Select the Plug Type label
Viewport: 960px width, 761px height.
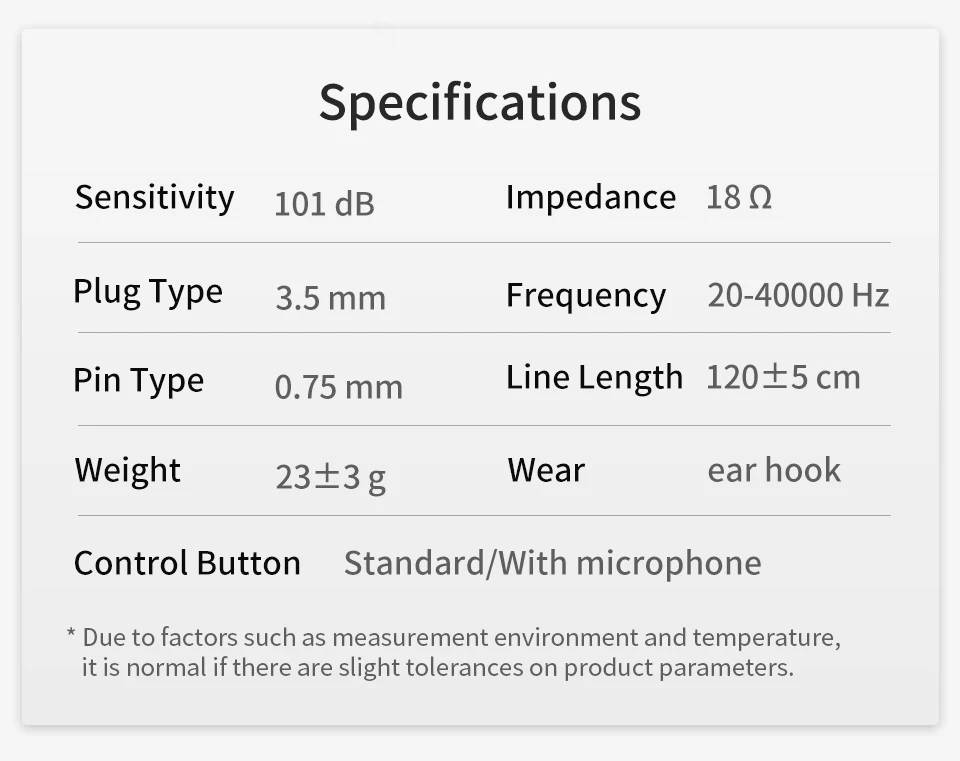(x=148, y=292)
